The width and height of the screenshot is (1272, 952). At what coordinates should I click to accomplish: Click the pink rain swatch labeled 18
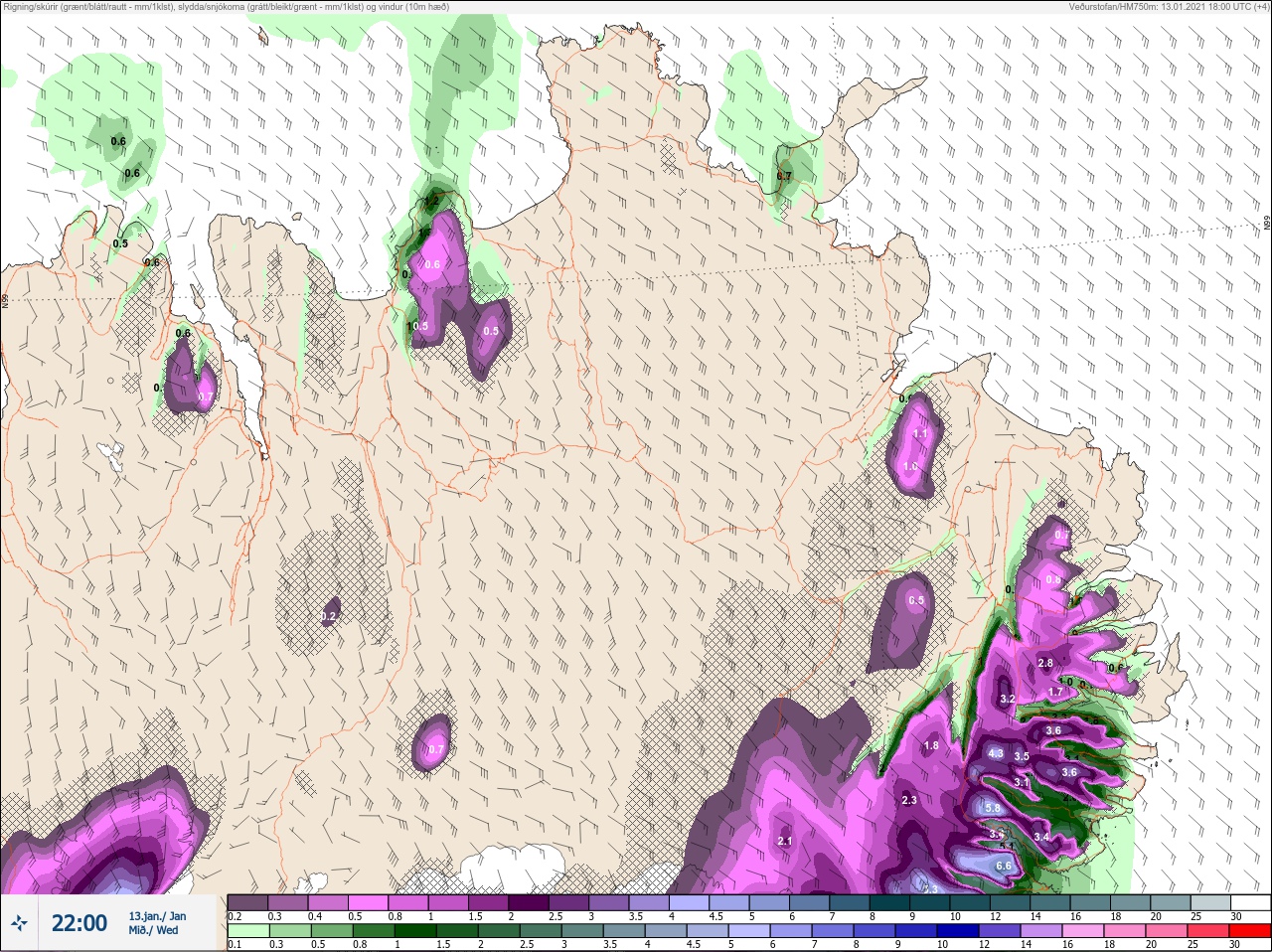(x=1124, y=931)
